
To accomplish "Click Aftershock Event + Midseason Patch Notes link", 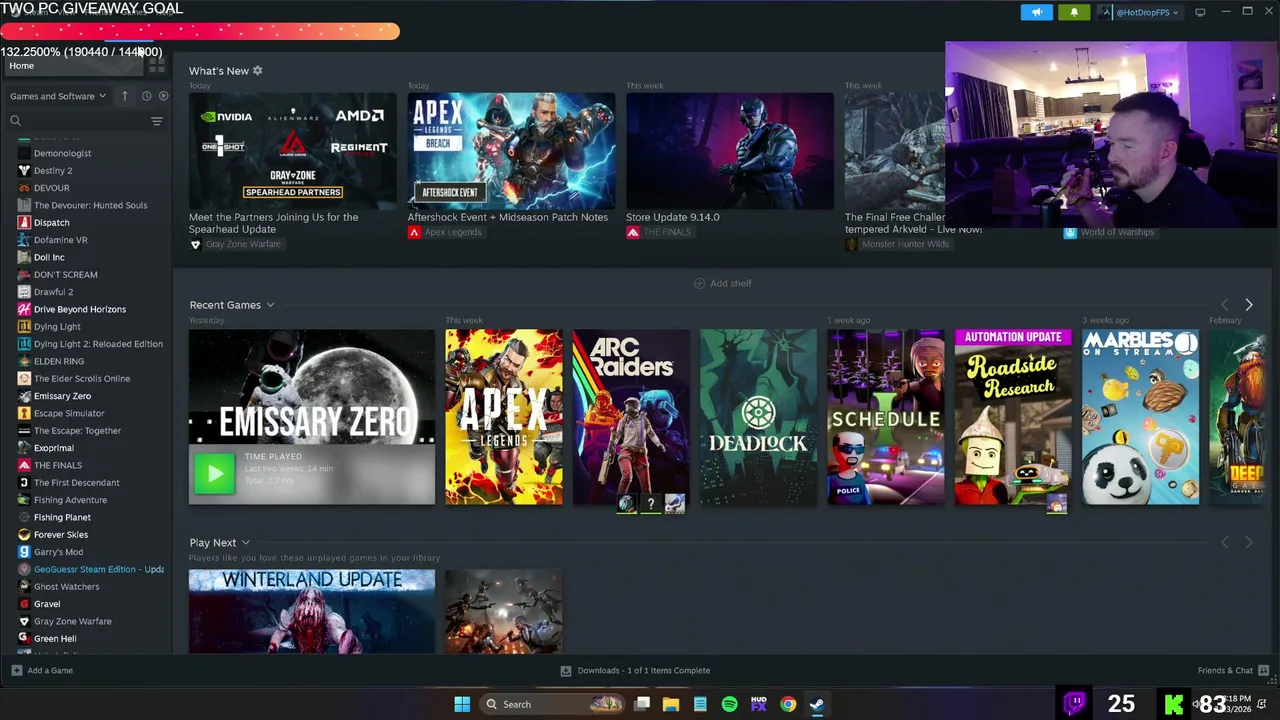I will pyautogui.click(x=507, y=217).
